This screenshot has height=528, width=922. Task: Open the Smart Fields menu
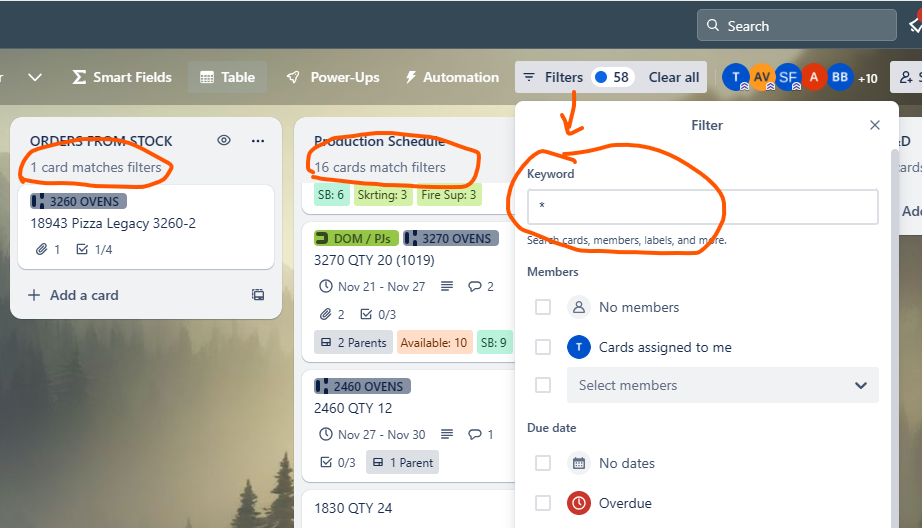pos(122,77)
